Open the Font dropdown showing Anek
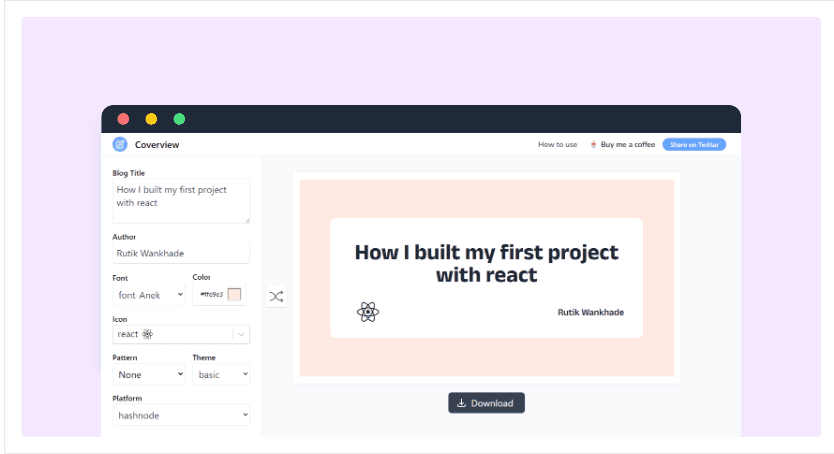The width and height of the screenshot is (834, 454). pyautogui.click(x=150, y=295)
